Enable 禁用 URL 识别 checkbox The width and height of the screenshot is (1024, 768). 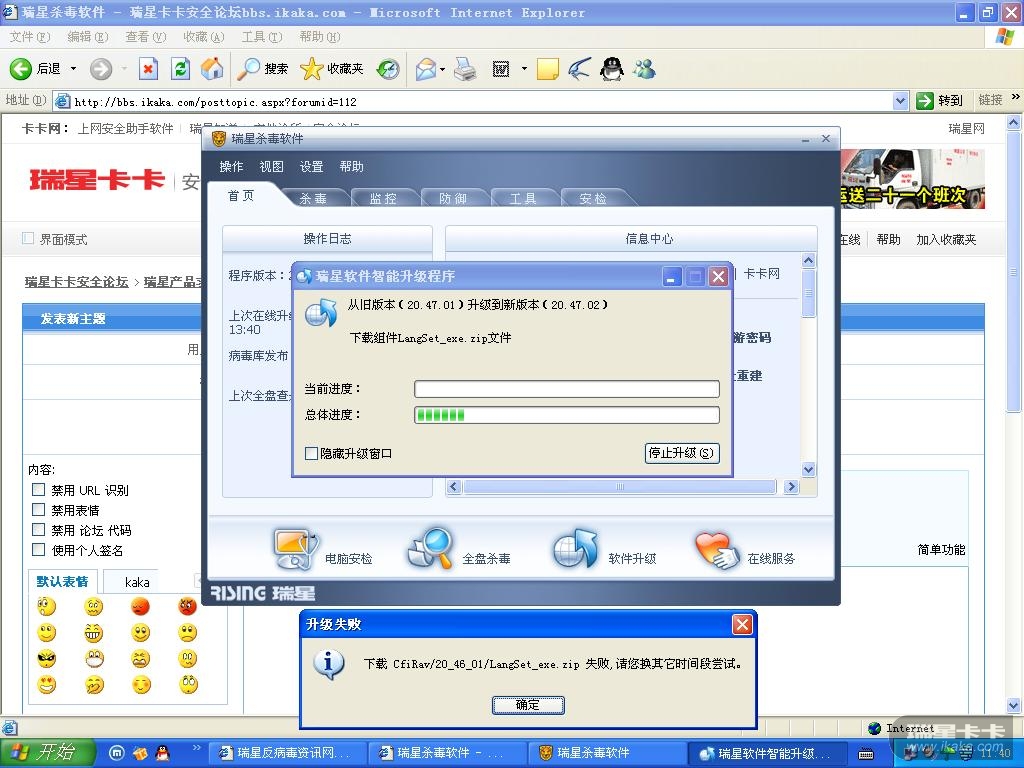[x=39, y=489]
